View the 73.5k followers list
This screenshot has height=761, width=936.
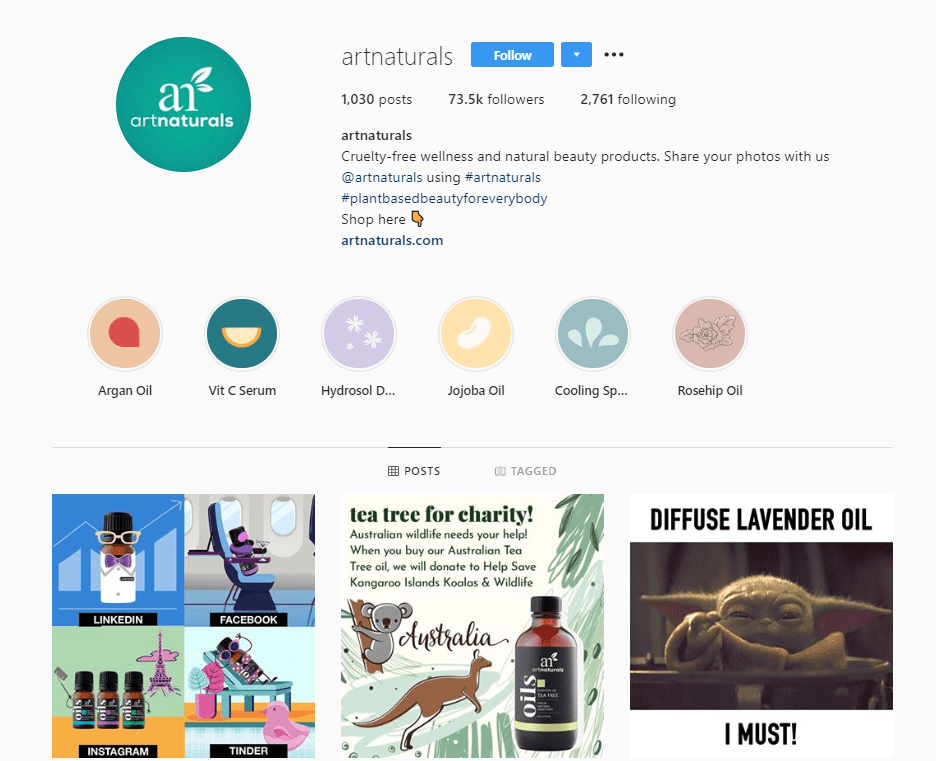[496, 99]
